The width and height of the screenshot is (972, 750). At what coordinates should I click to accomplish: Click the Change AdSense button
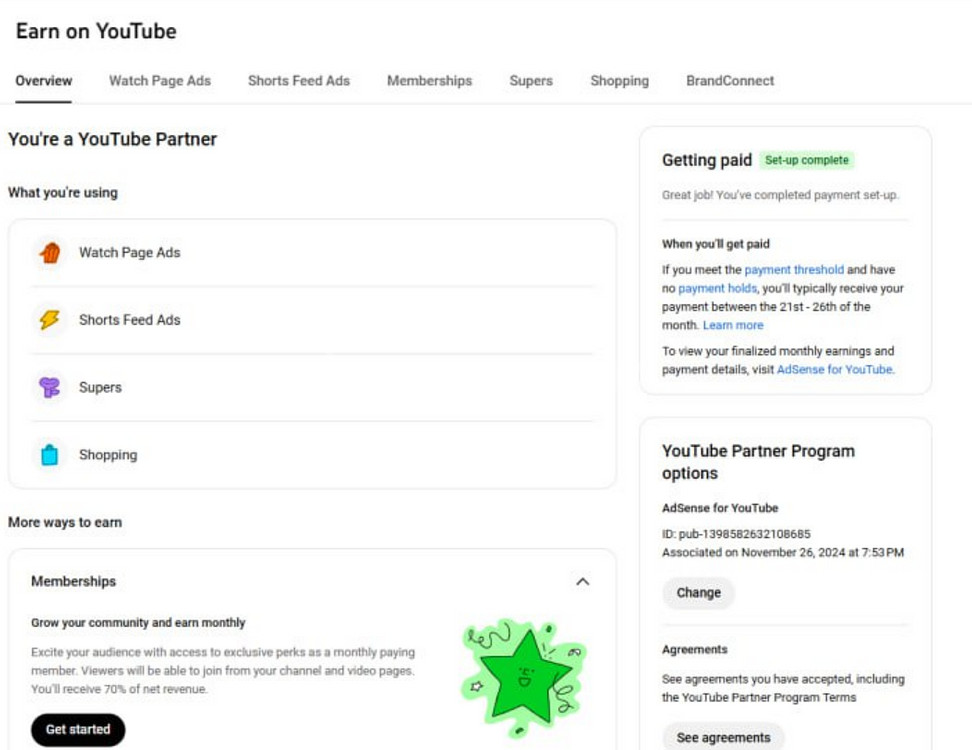click(698, 593)
